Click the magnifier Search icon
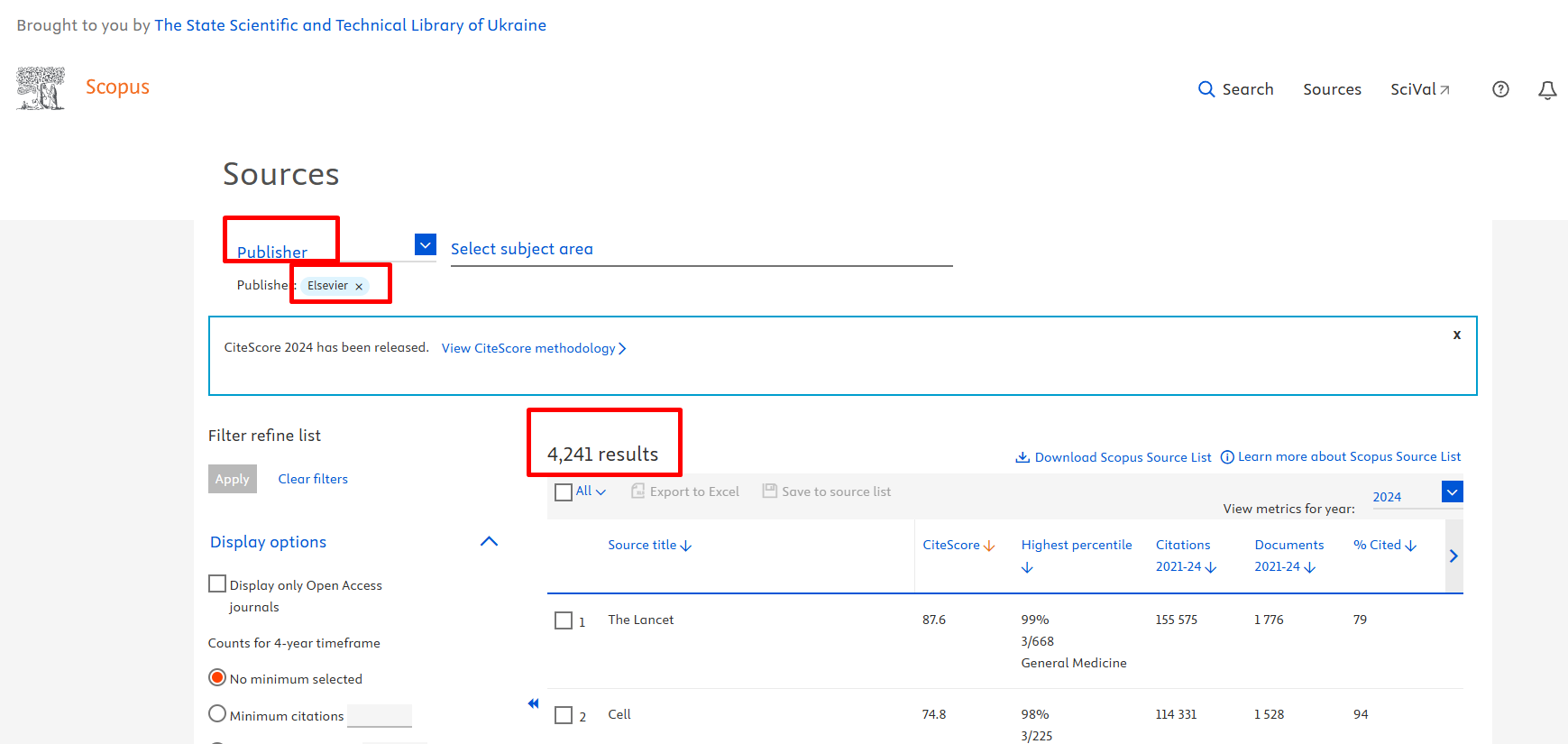The width and height of the screenshot is (1568, 744). (1206, 89)
